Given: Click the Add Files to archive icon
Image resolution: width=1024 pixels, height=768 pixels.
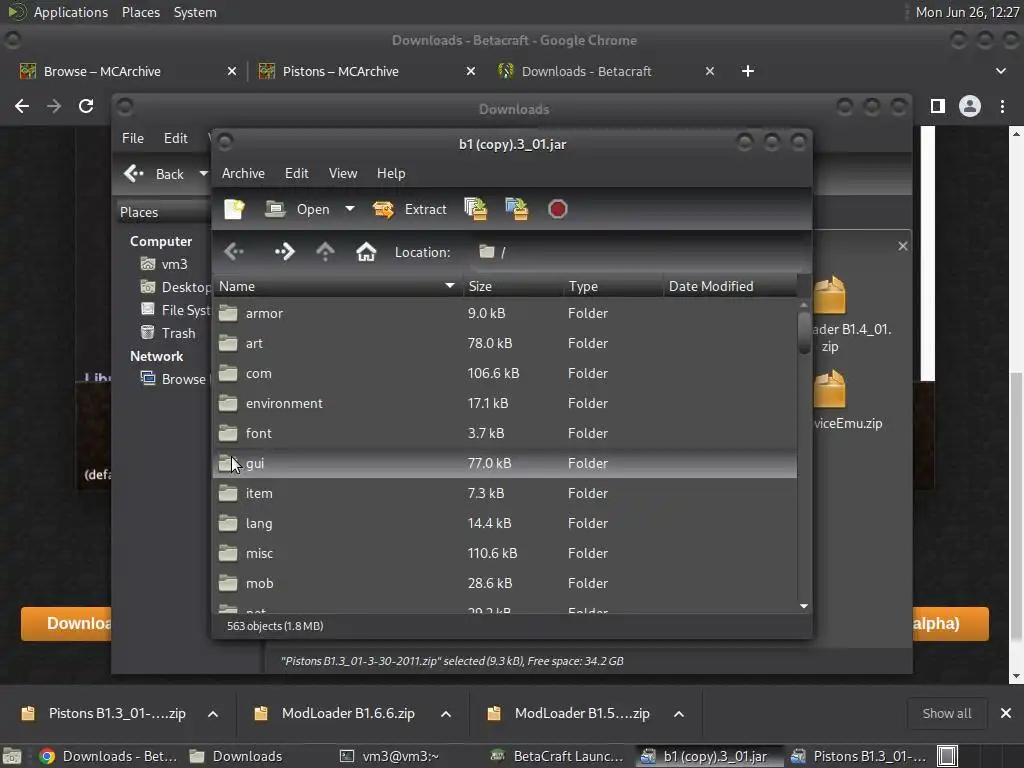Looking at the screenshot, I should coord(475,209).
